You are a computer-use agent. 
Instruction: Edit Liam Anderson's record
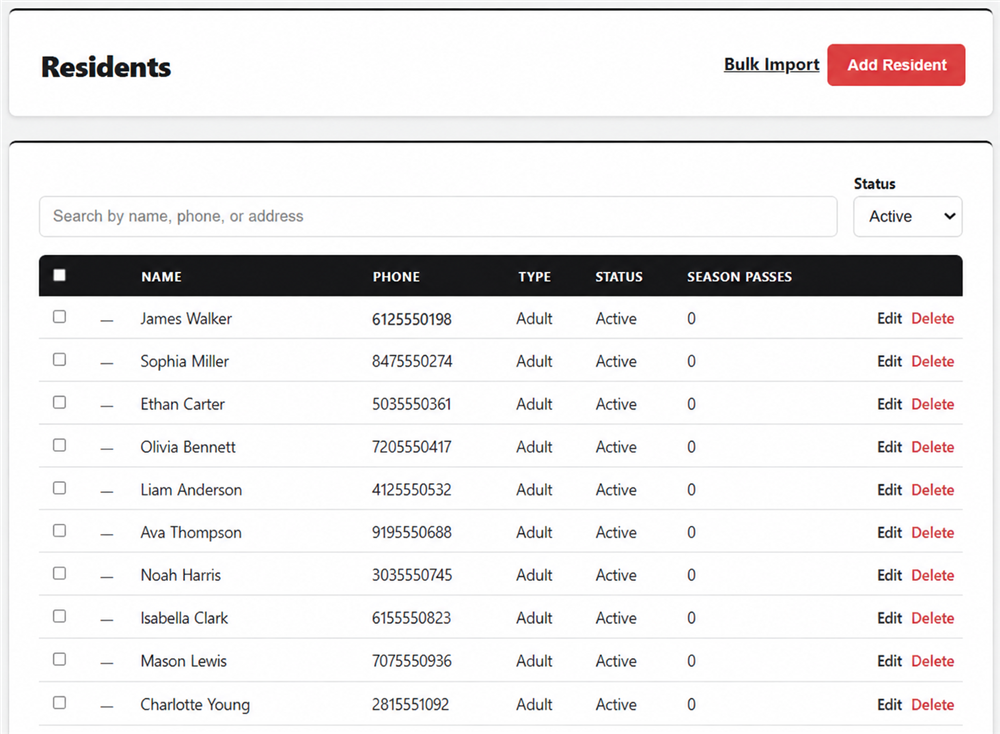pos(889,489)
